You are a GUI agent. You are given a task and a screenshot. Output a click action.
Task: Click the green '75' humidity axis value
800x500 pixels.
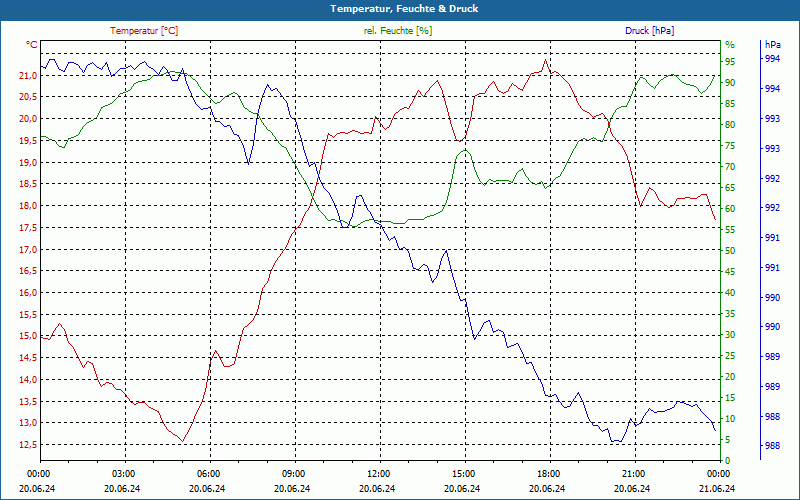[730, 146]
